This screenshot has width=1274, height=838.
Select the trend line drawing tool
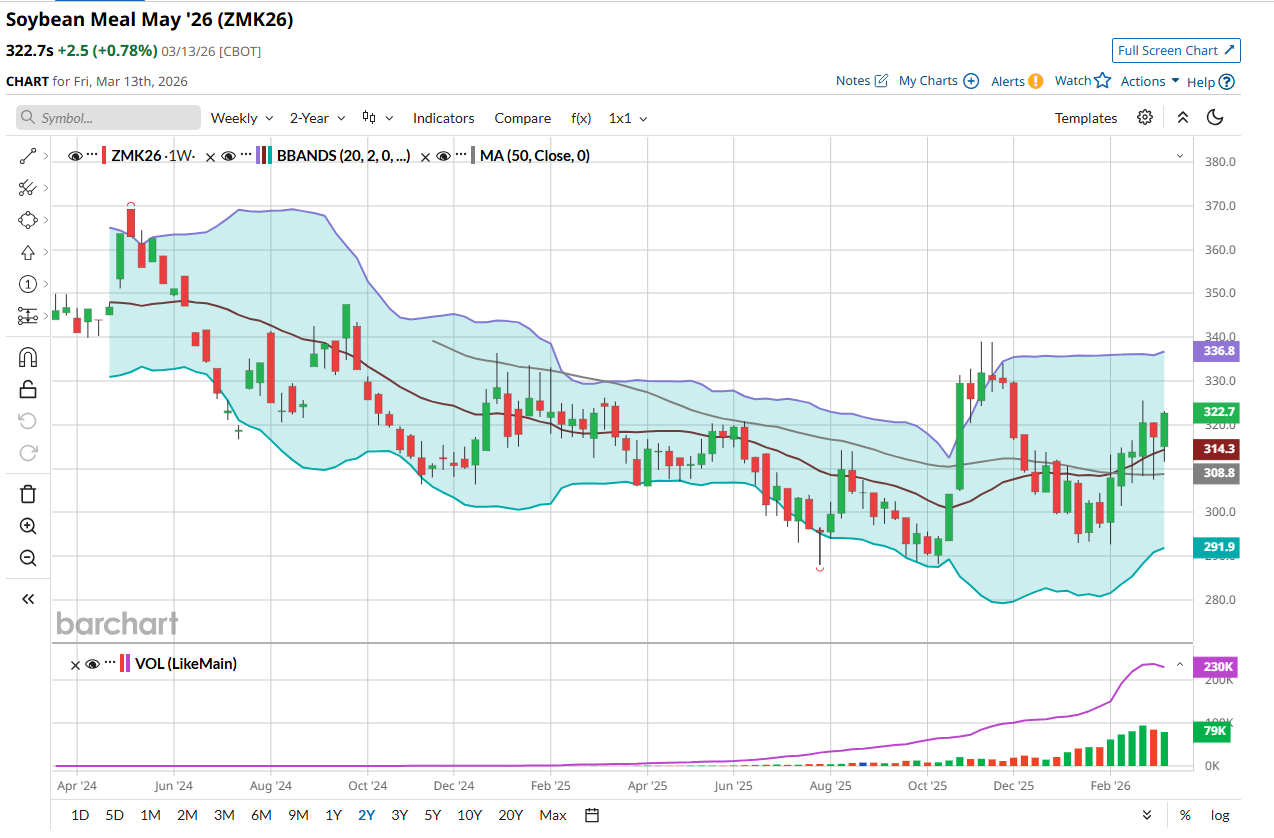click(28, 156)
